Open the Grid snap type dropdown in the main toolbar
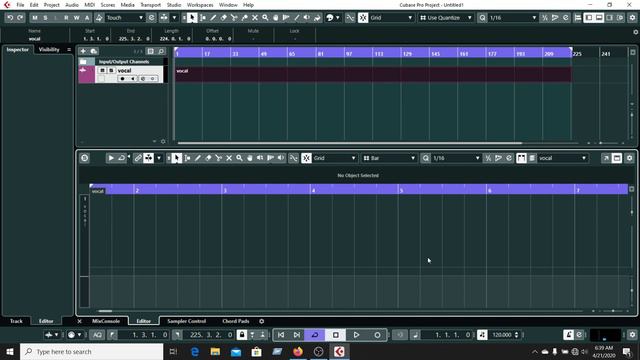 click(x=391, y=18)
